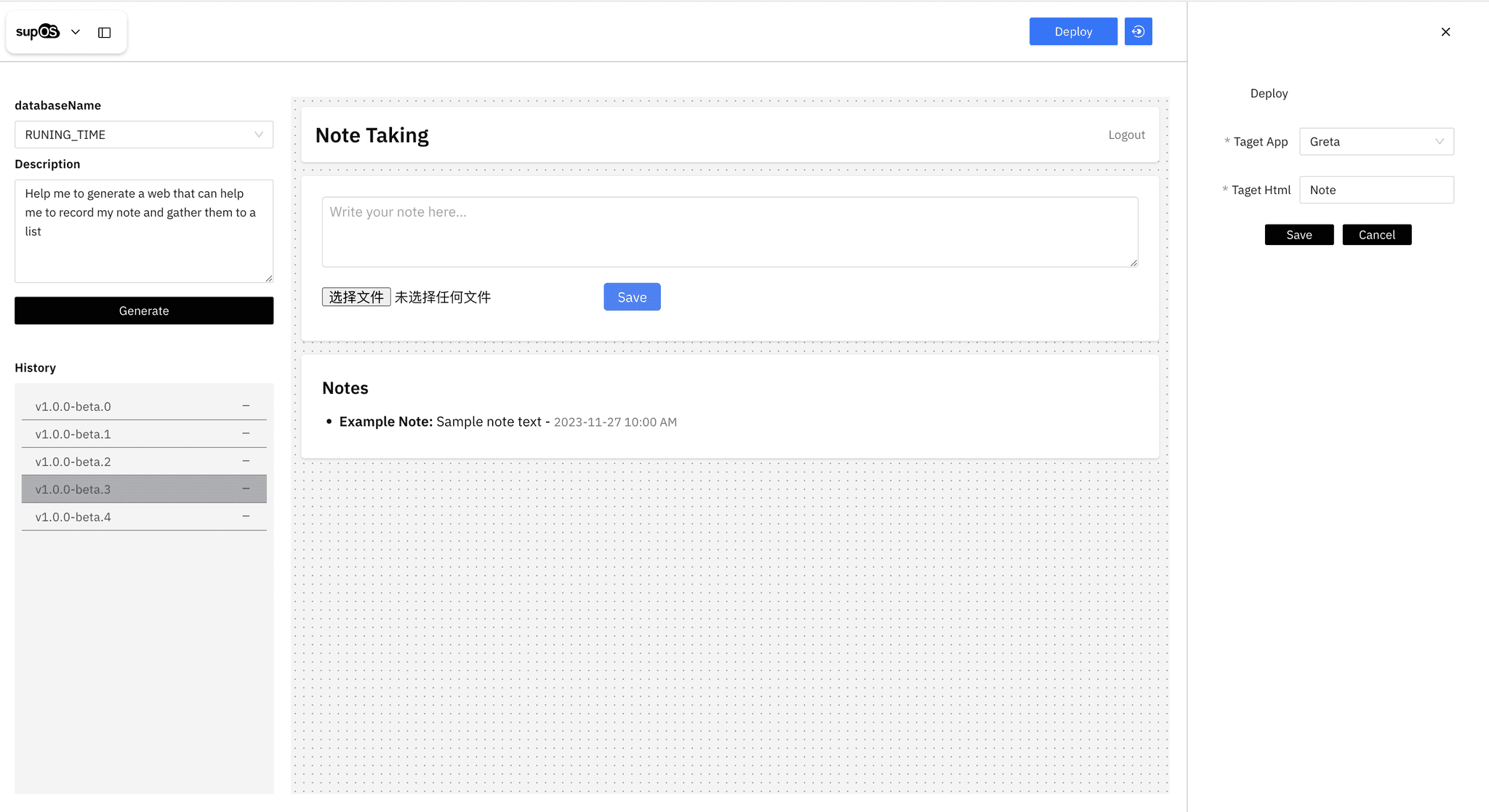Open the Taget App Greta dropdown
1489x812 pixels.
tap(1376, 142)
